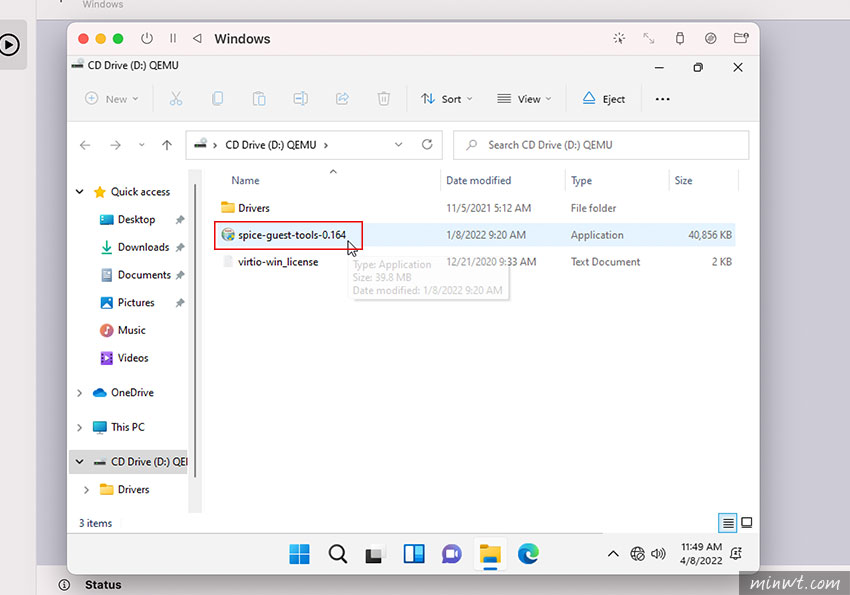
Task: Click File Explorer taskbar icon
Action: (x=490, y=554)
